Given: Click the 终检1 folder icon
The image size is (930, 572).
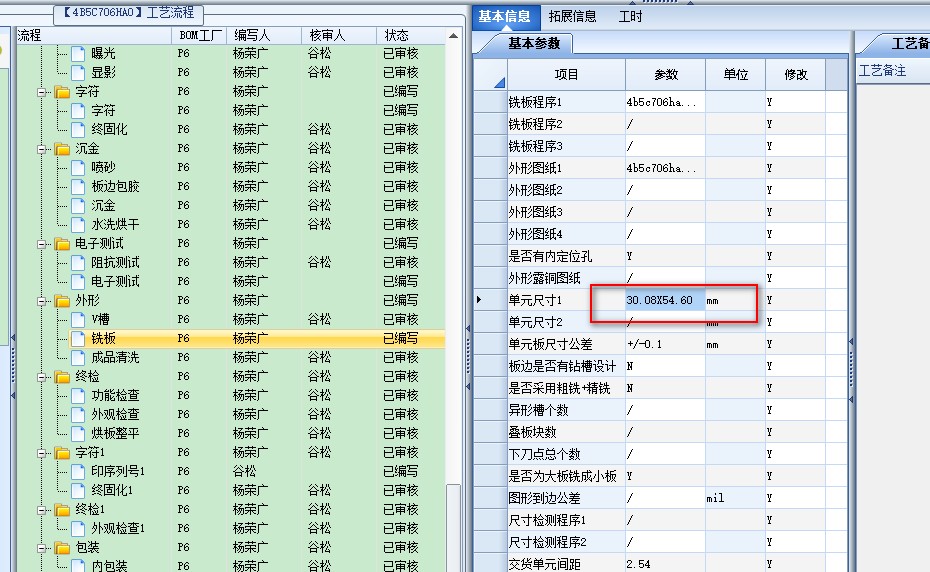Looking at the screenshot, I should pos(62,510).
